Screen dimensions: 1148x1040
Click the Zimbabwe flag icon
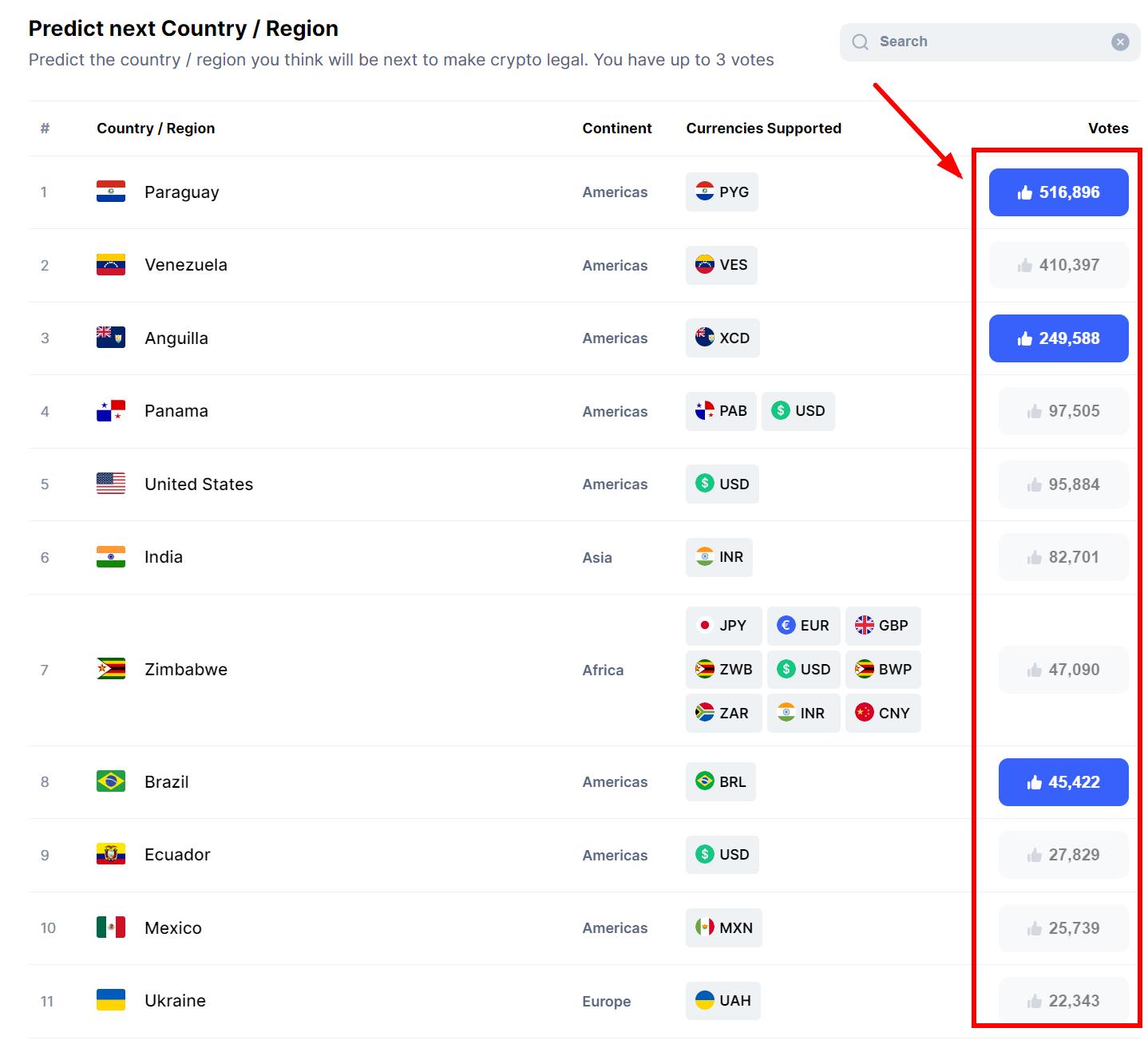(x=111, y=669)
